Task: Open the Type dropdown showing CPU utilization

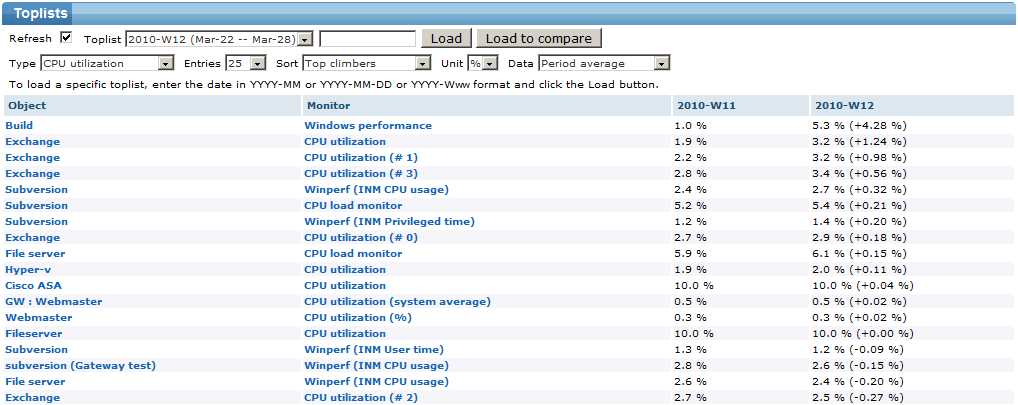Action: click(x=107, y=64)
